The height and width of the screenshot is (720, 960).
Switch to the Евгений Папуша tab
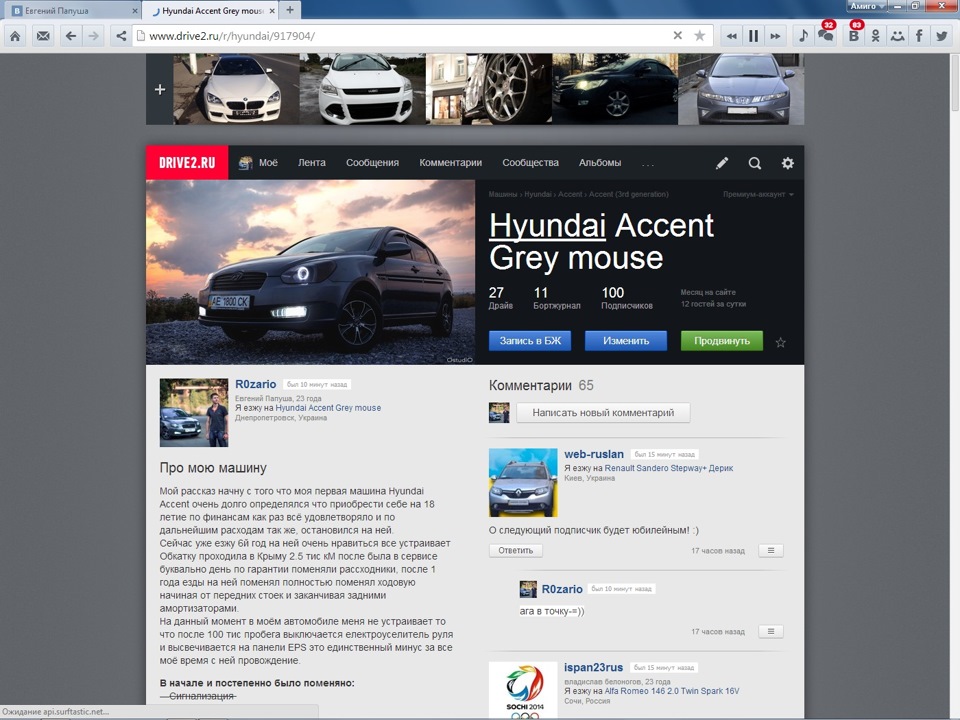pos(69,10)
